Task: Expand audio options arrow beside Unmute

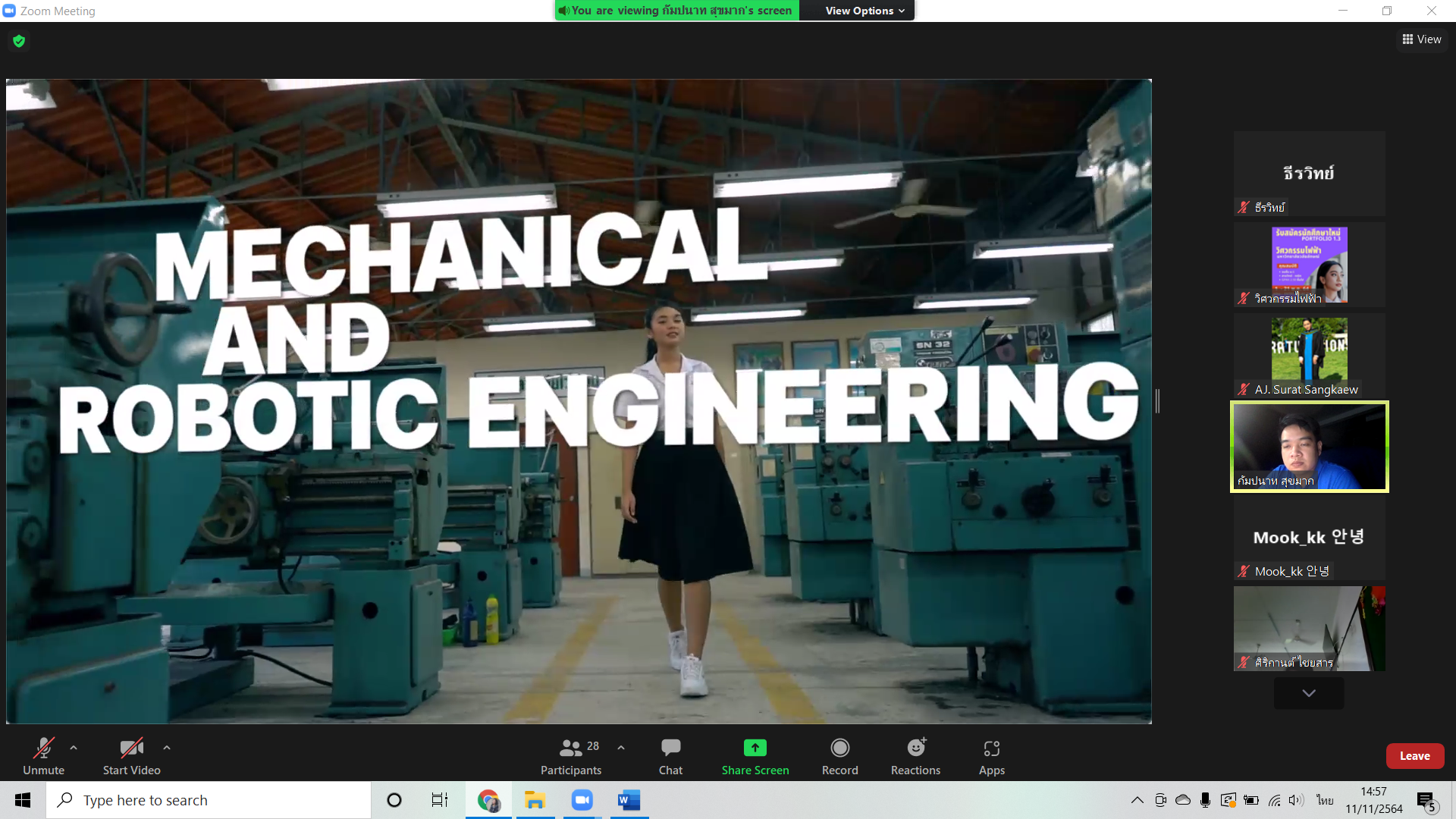Action: pyautogui.click(x=74, y=748)
